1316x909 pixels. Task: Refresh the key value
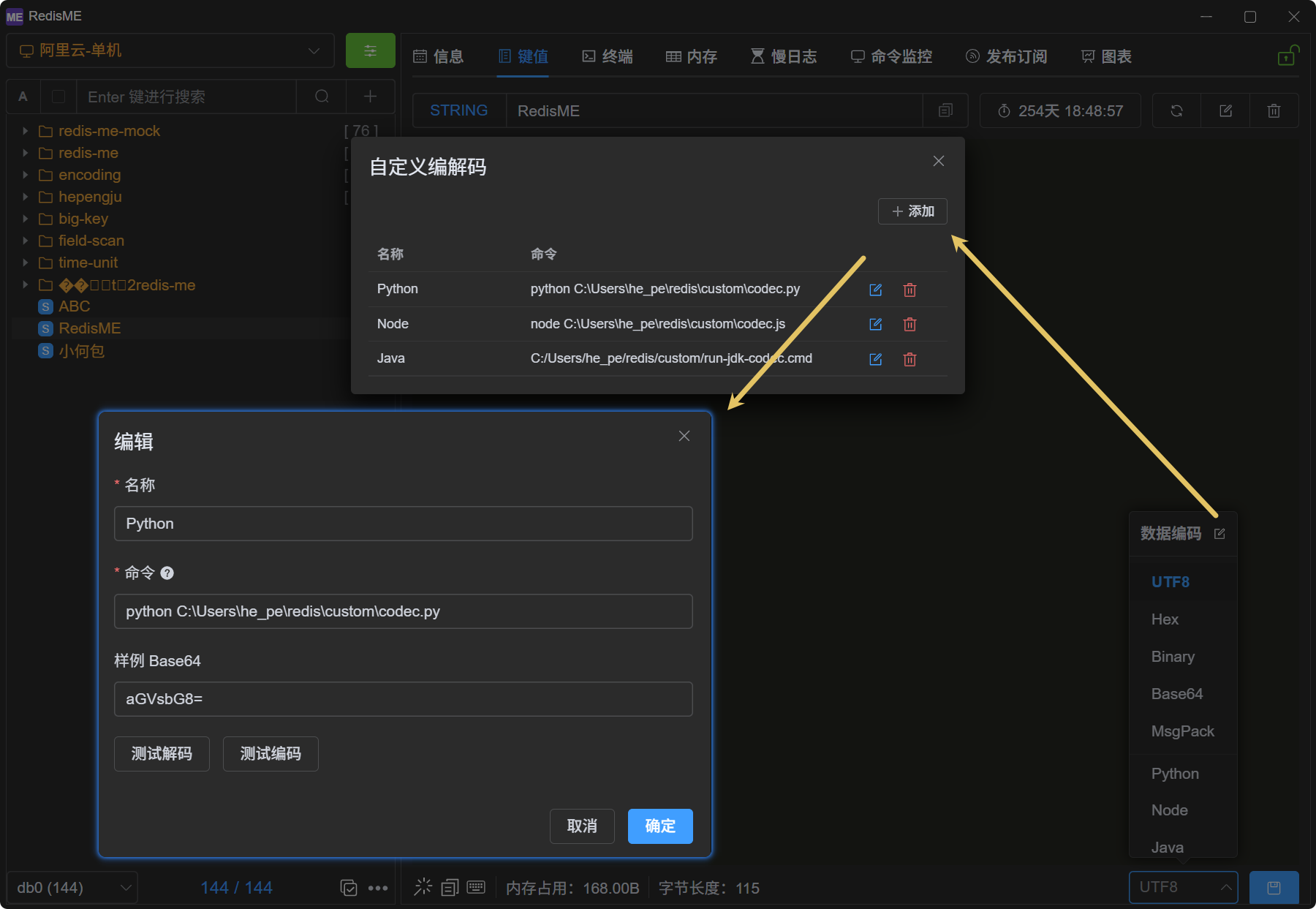click(x=1176, y=110)
